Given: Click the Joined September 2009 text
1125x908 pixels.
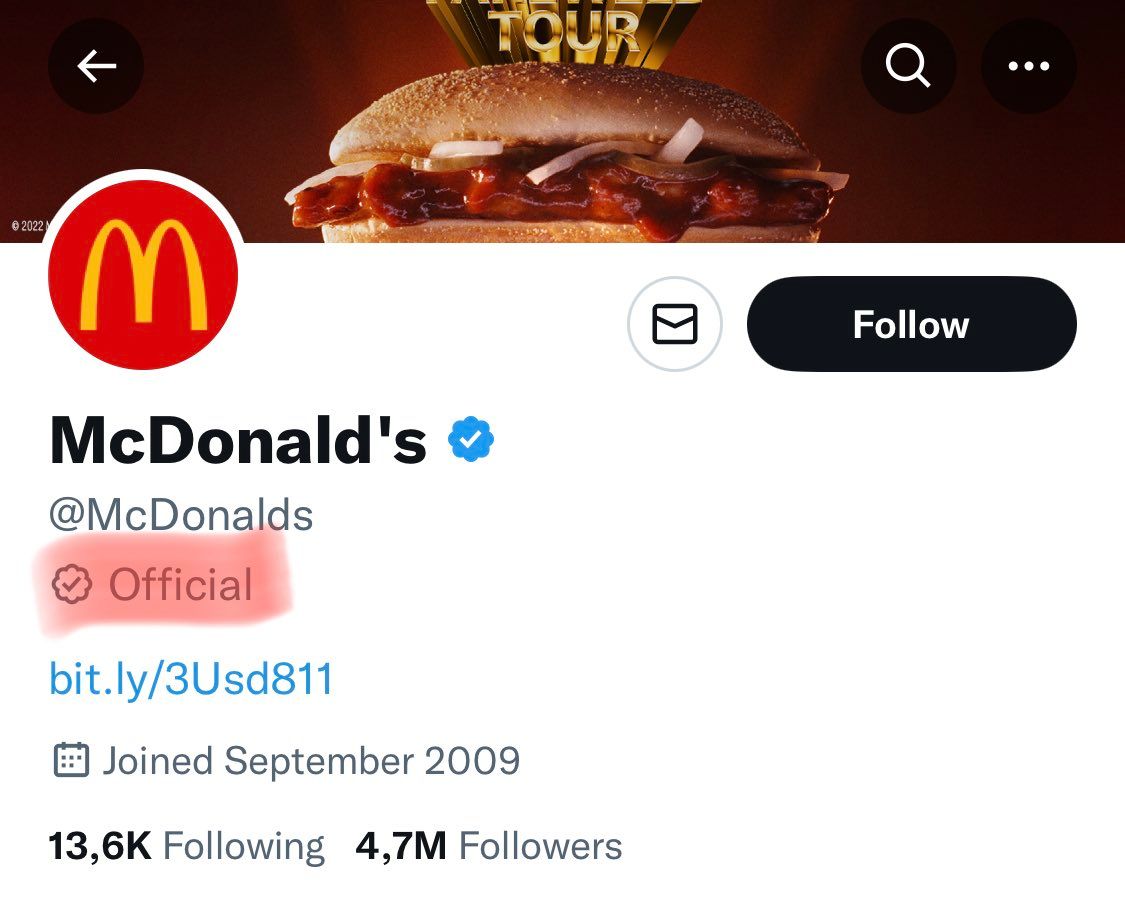Looking at the screenshot, I should point(311,761).
